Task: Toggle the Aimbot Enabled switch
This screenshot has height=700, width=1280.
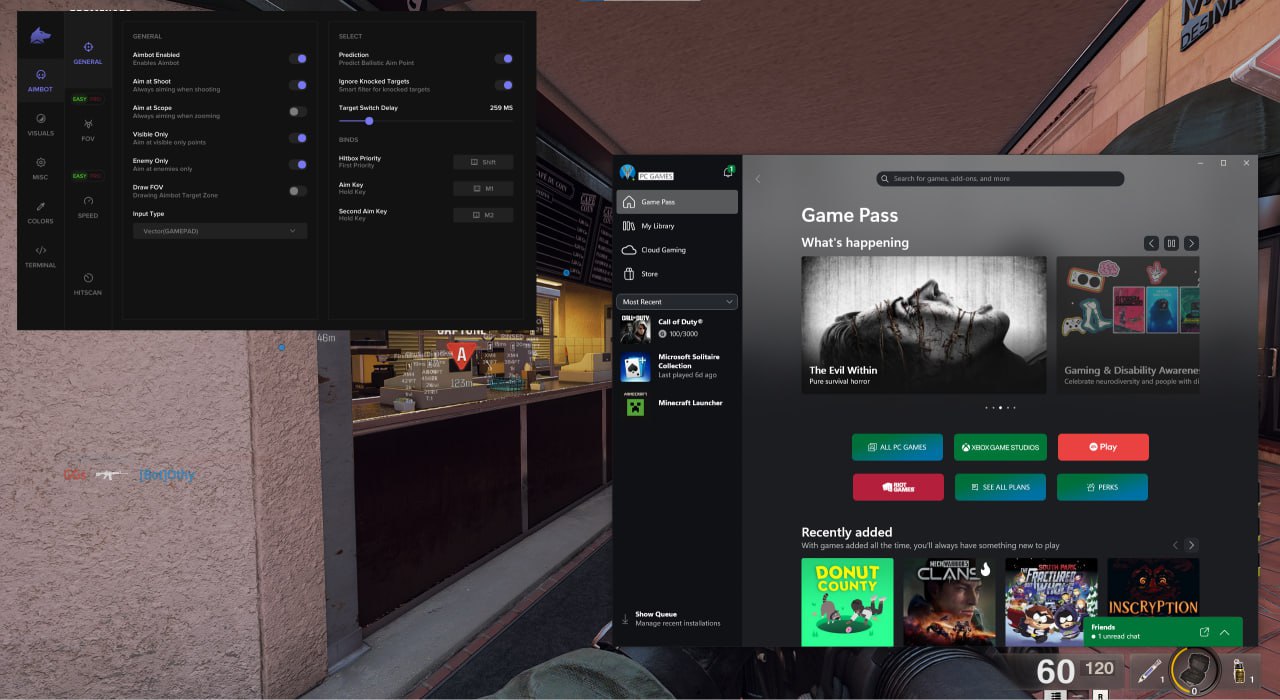Action: pos(298,59)
